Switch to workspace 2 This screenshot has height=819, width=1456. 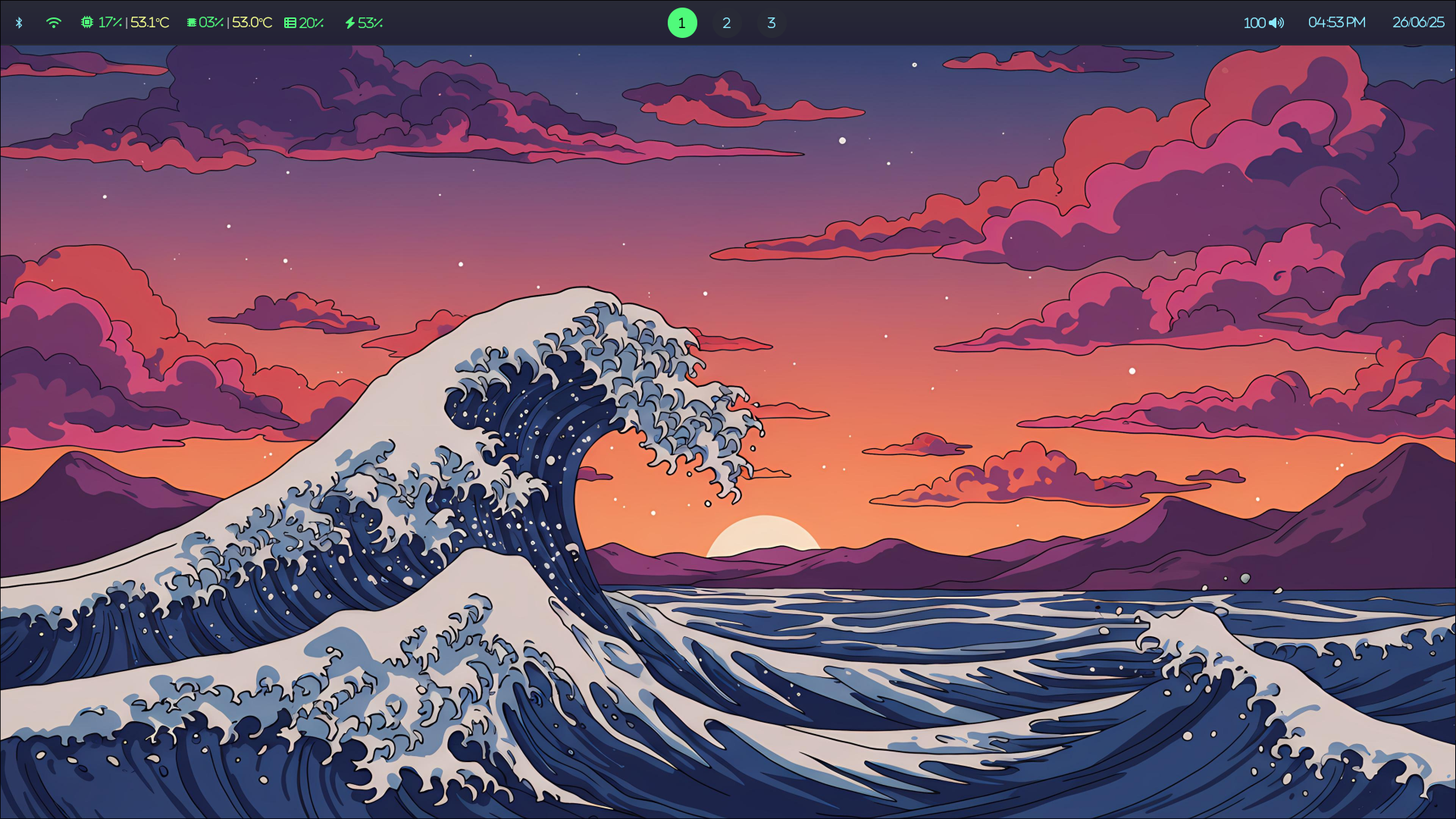[727, 22]
